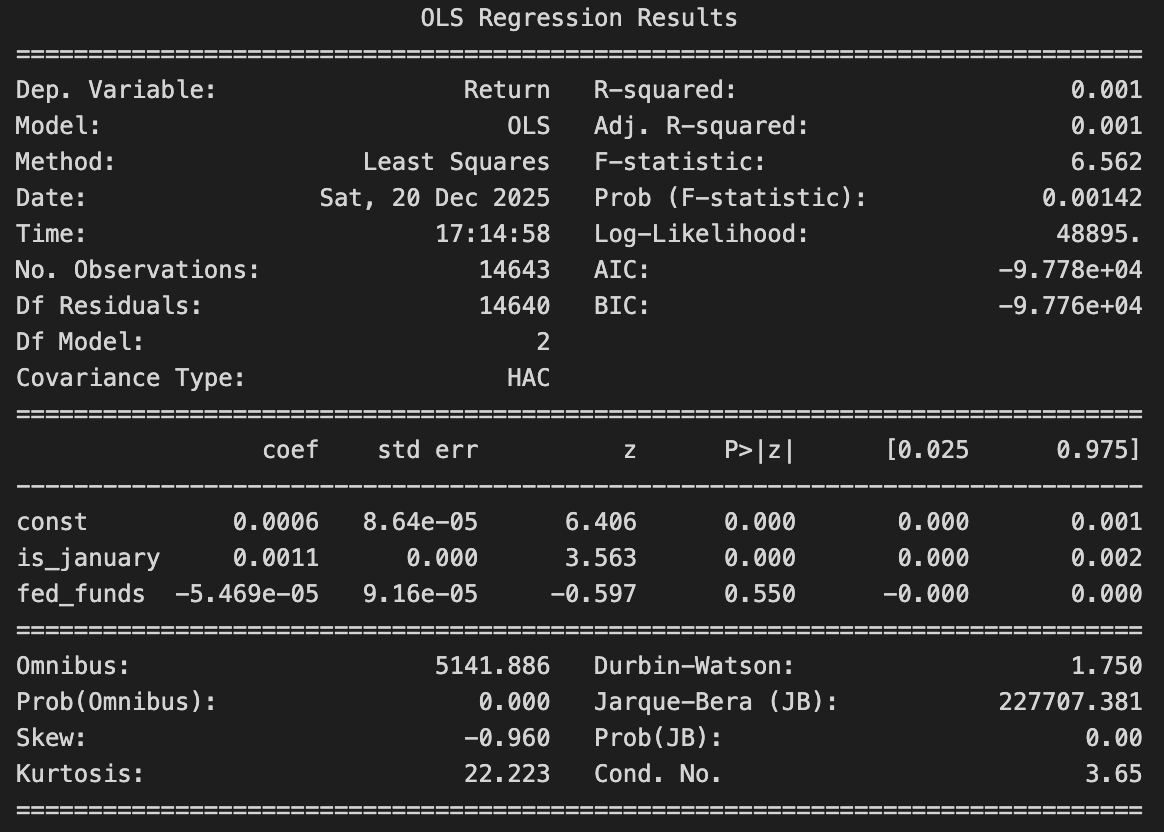Click the R-squared value 0.001
The height and width of the screenshot is (832, 1164).
(x=1105, y=90)
